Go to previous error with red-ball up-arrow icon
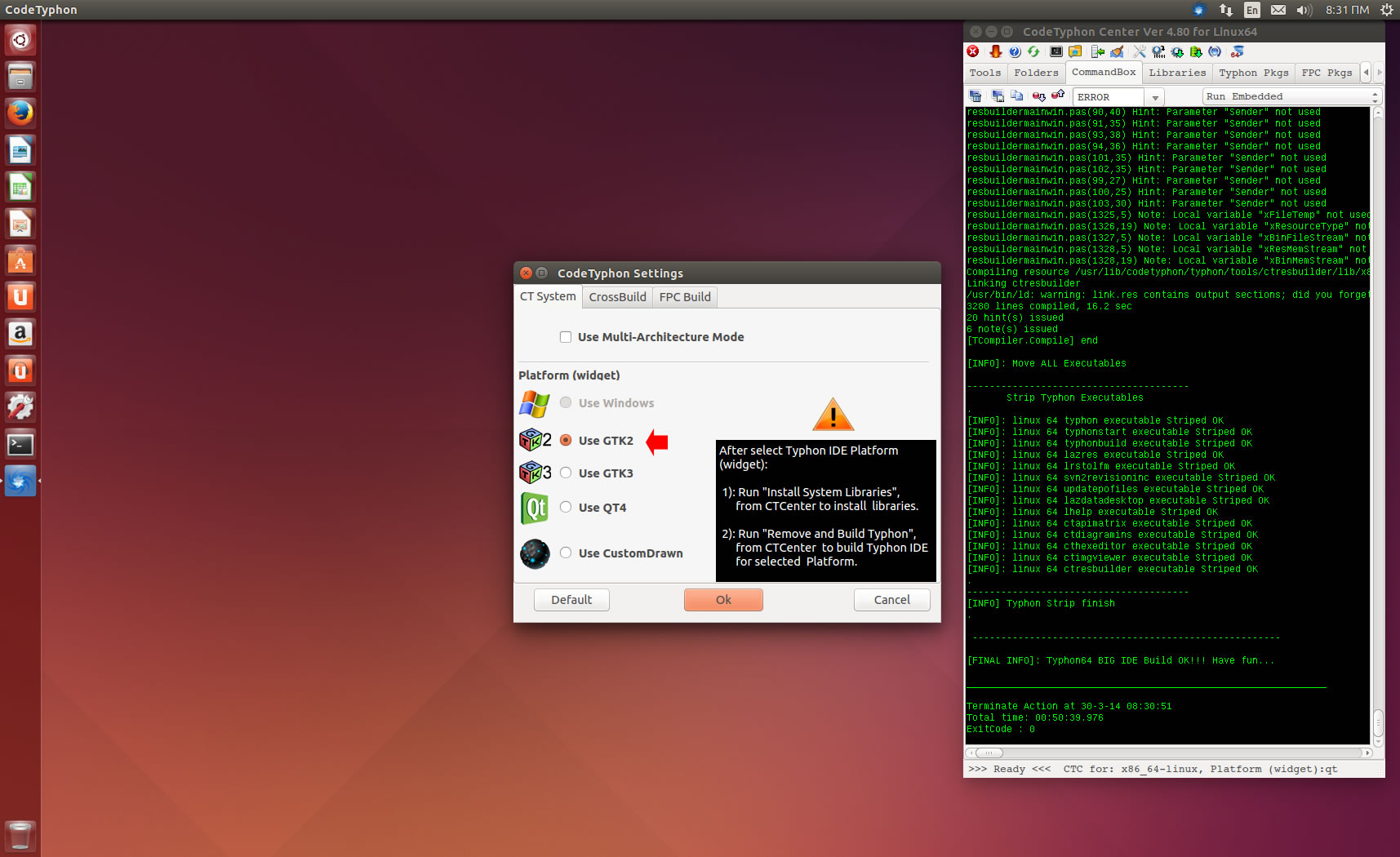 1058,95
